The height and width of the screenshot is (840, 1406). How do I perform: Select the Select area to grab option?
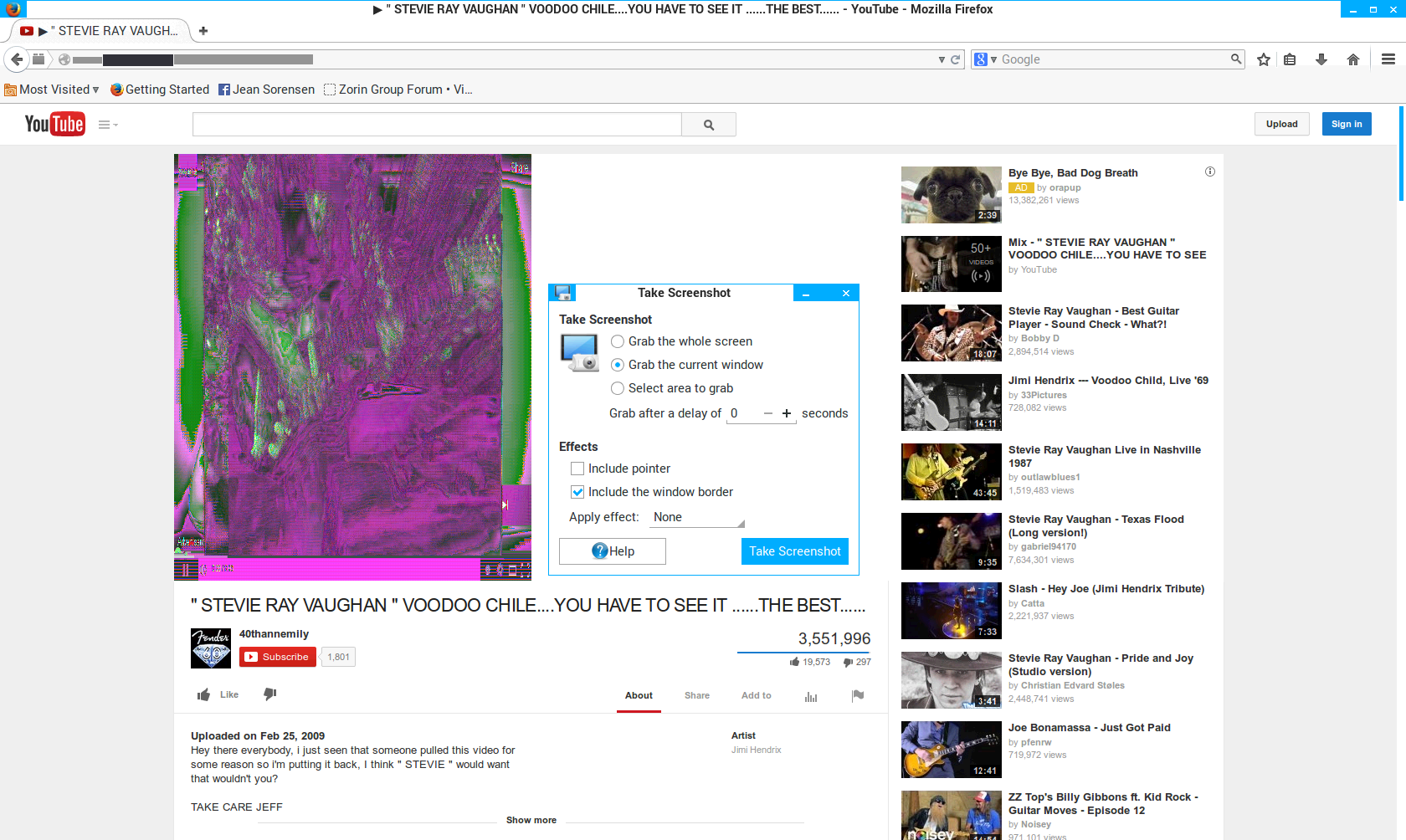coord(618,388)
